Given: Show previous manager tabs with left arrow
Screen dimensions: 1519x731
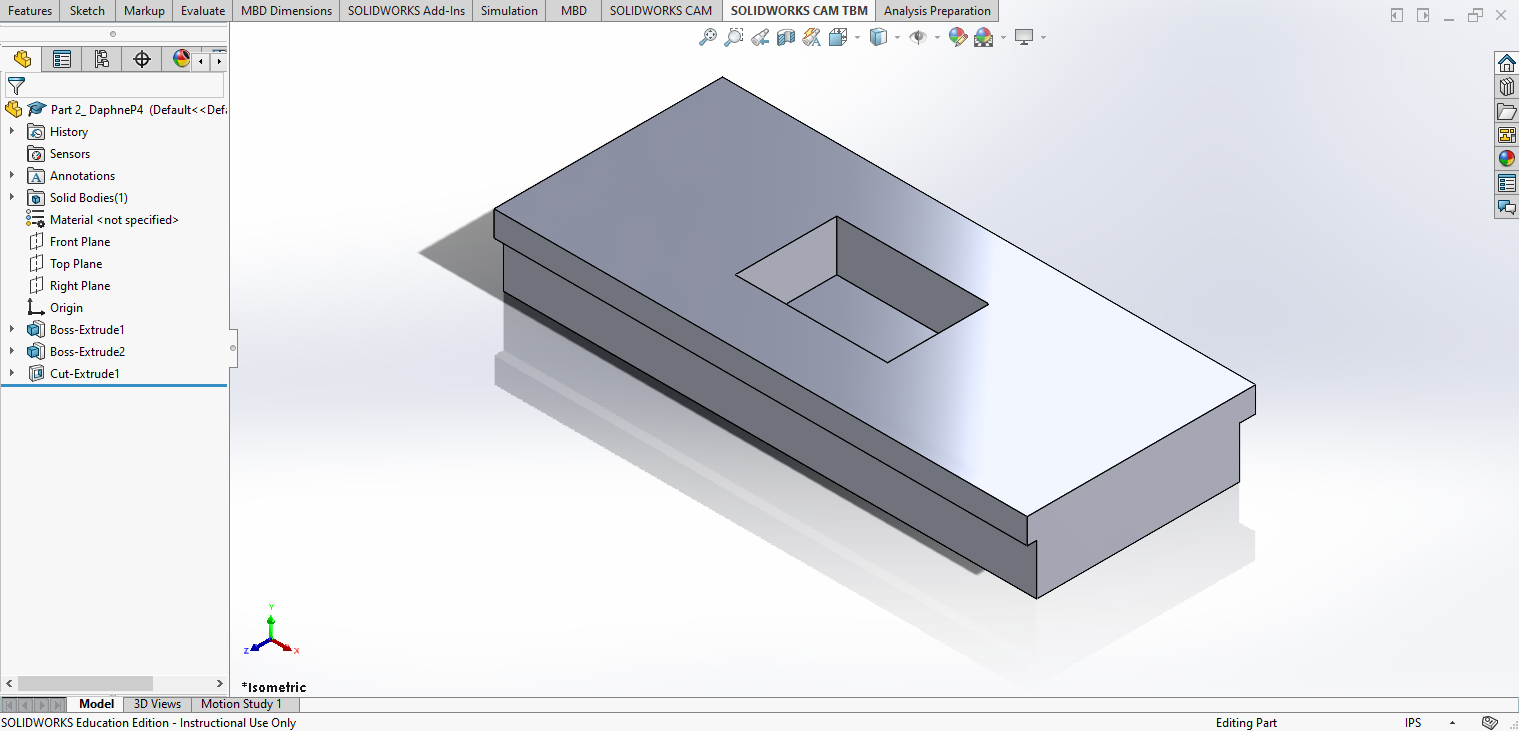Looking at the screenshot, I should 201,61.
